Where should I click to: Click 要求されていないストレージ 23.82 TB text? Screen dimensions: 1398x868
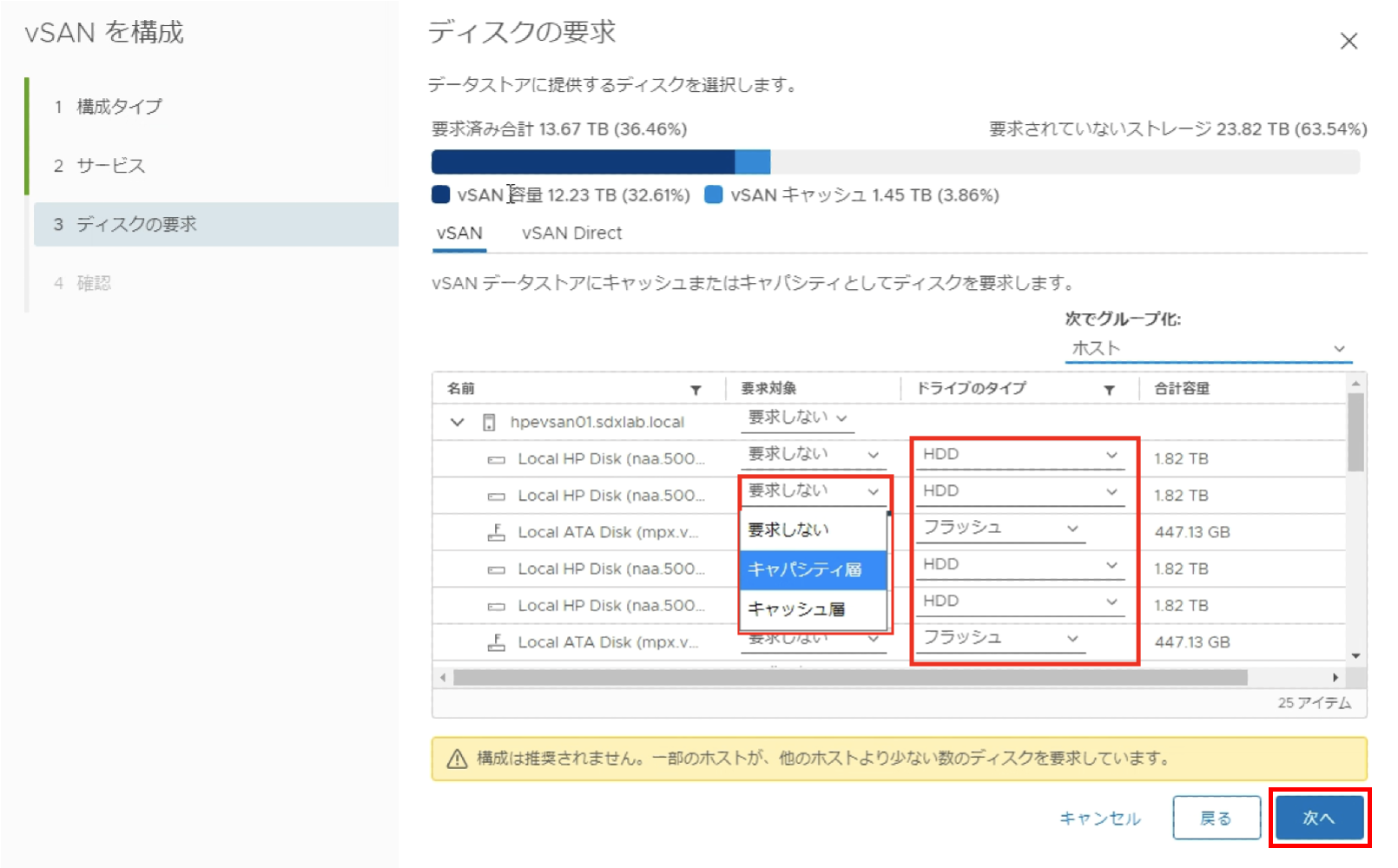pos(1178,129)
